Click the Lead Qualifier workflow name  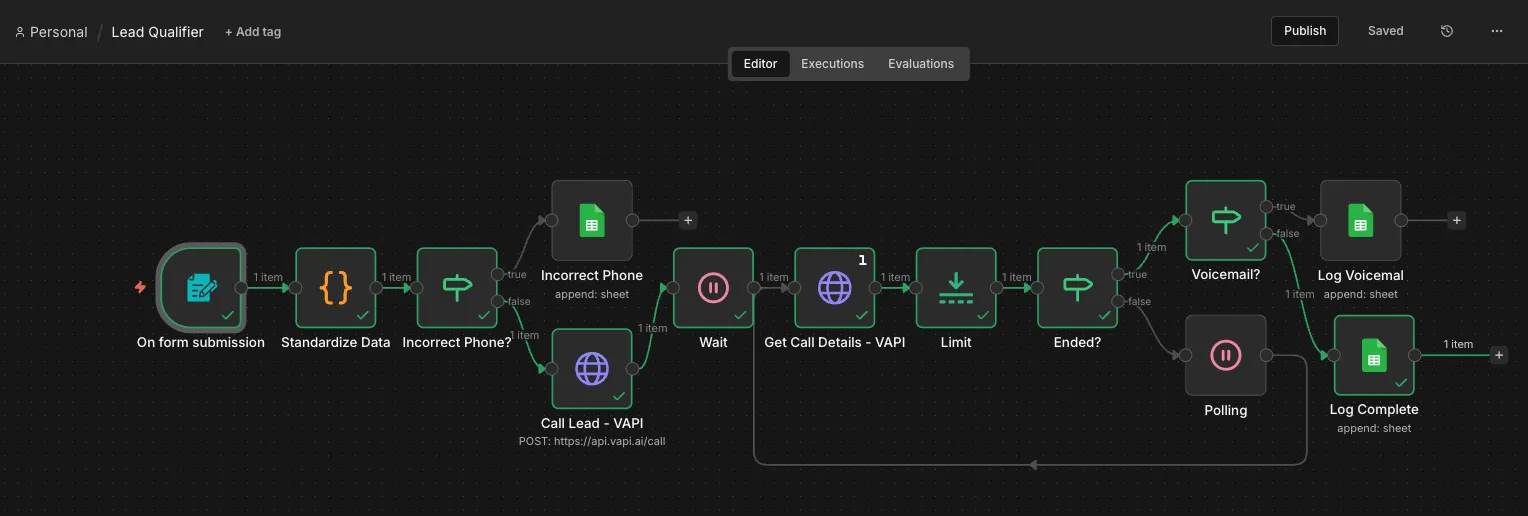157,32
